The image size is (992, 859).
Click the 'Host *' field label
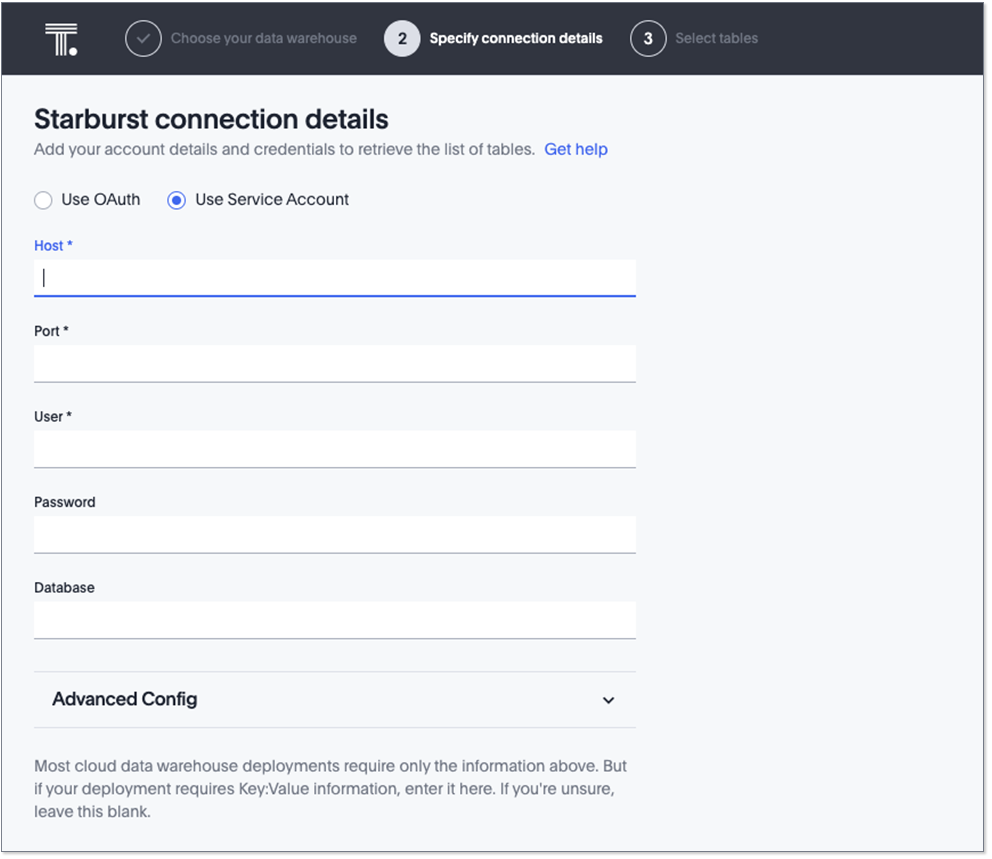pyautogui.click(x=53, y=245)
